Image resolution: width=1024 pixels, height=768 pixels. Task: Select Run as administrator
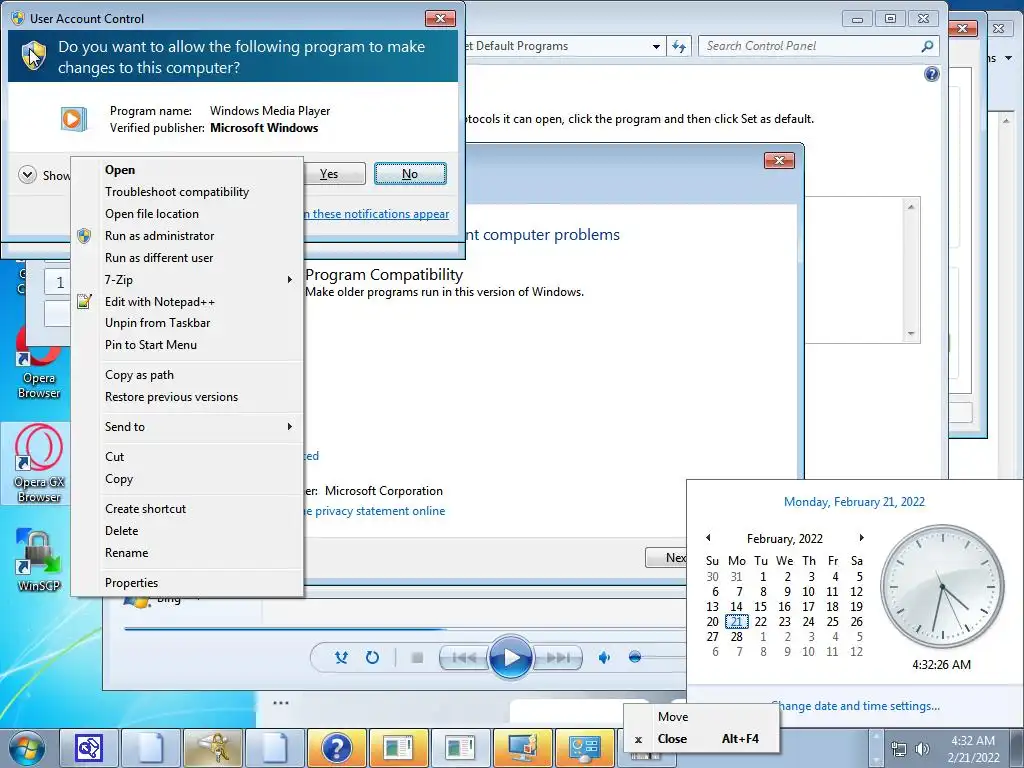[x=187, y=236]
